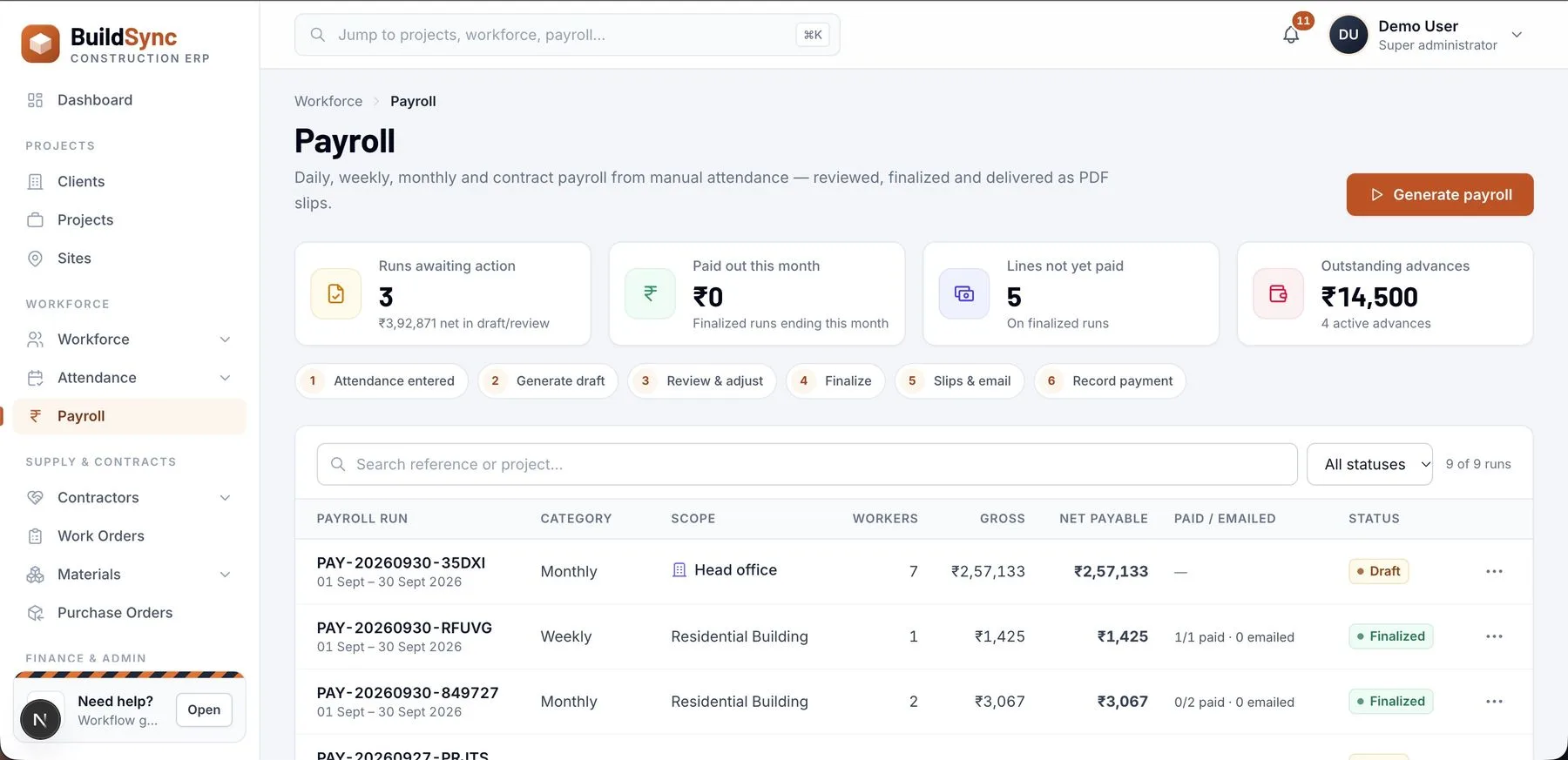Open row actions for PAY-20260930-35DXI
Image resolution: width=1568 pixels, height=760 pixels.
[x=1494, y=571]
